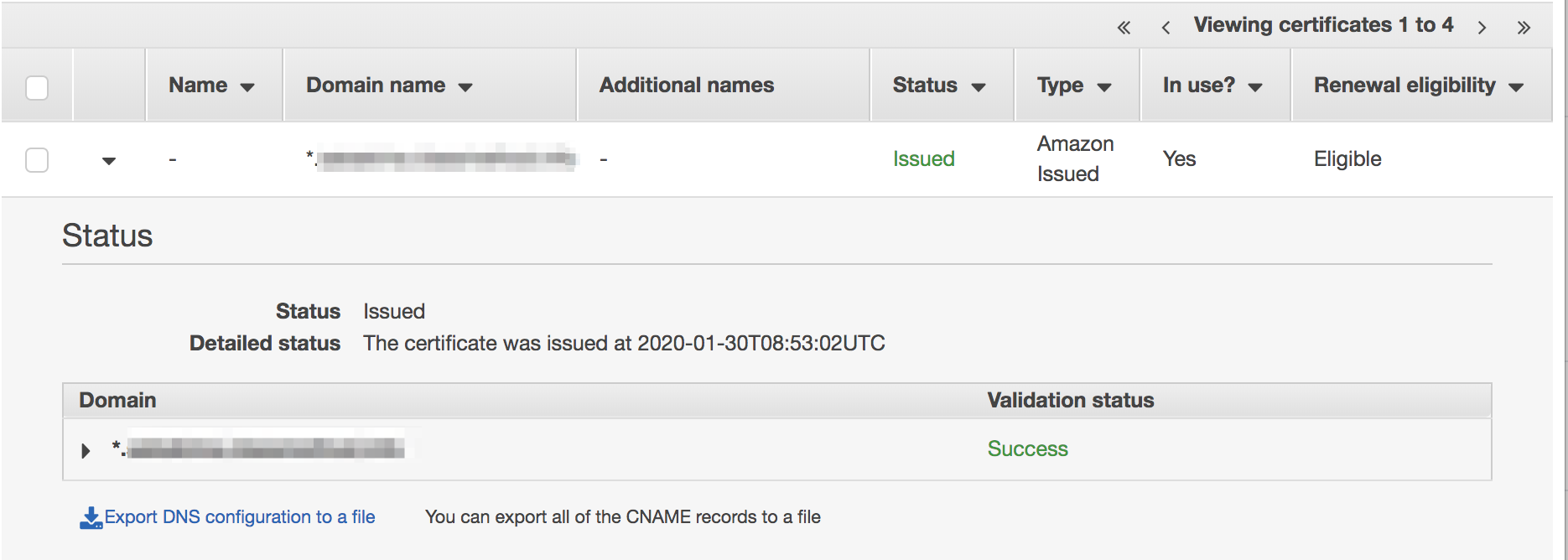Click the green Issued status text
Screen dimensions: 1568x560
[923, 158]
